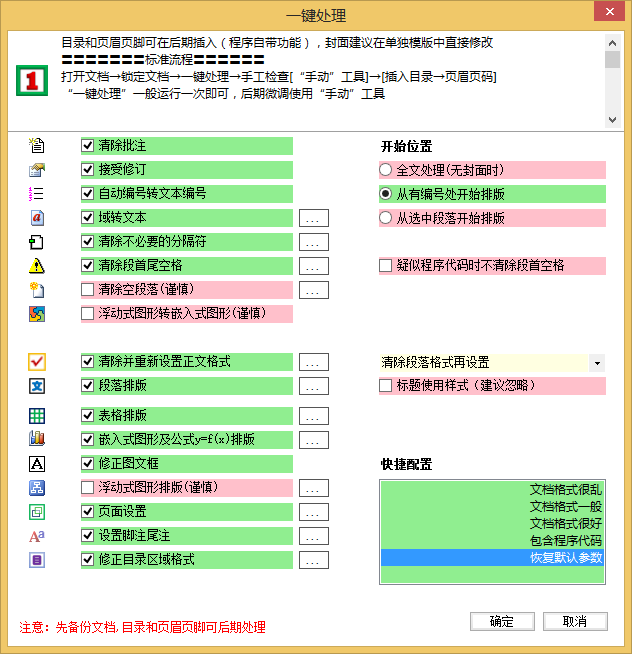Click the icon beside 清除不必要的分隔符

[37, 242]
